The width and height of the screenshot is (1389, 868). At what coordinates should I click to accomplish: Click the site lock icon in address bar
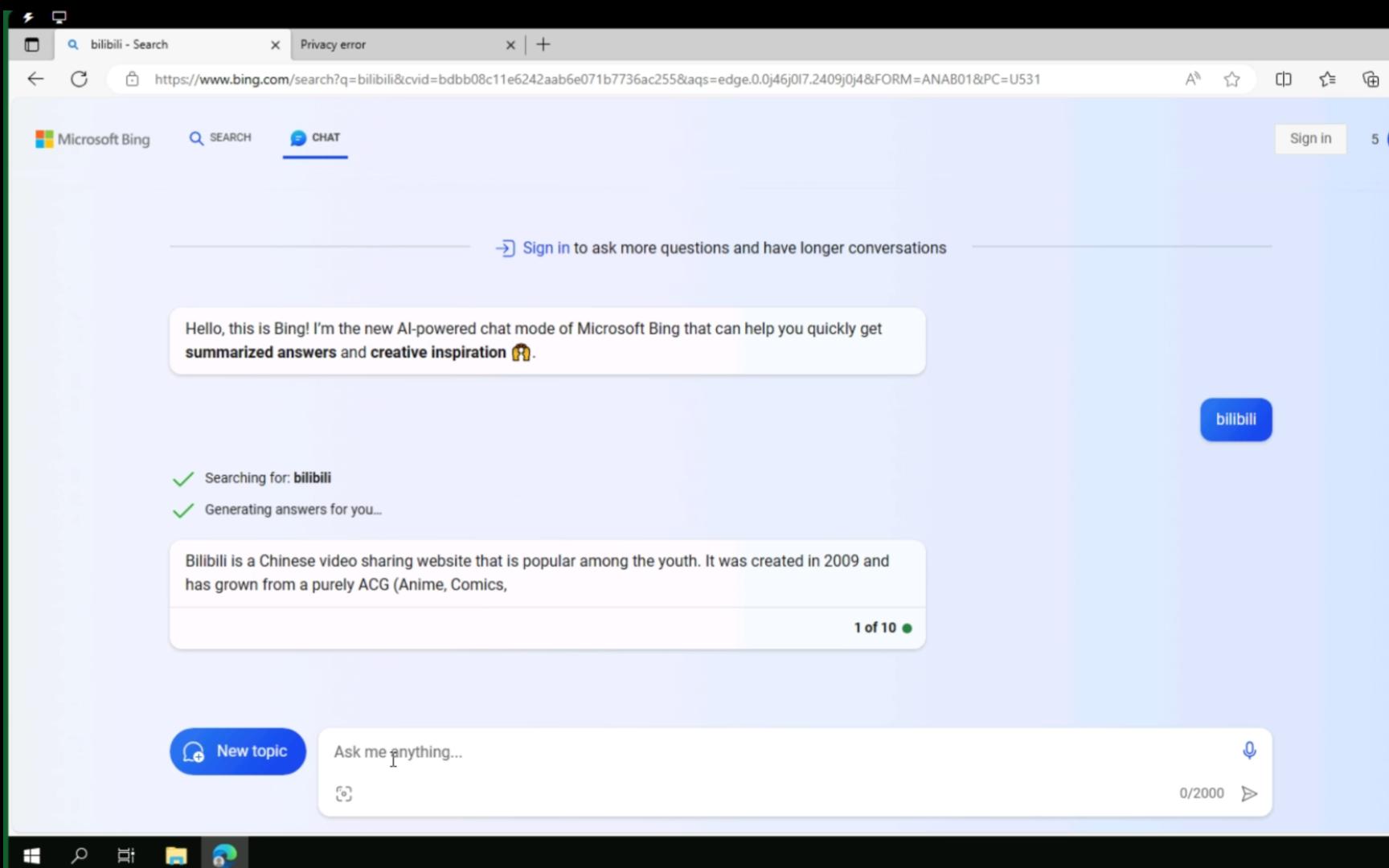(x=133, y=79)
